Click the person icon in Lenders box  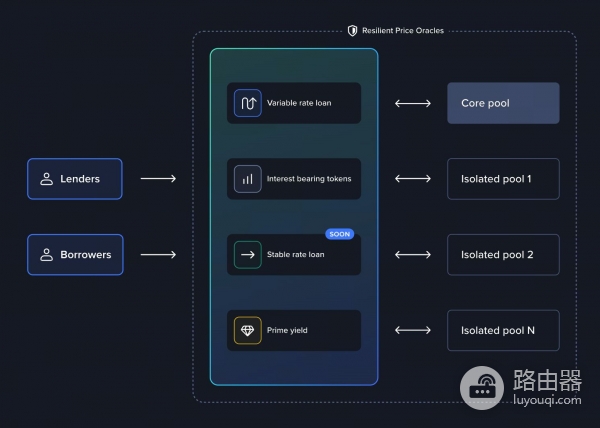tap(46, 179)
